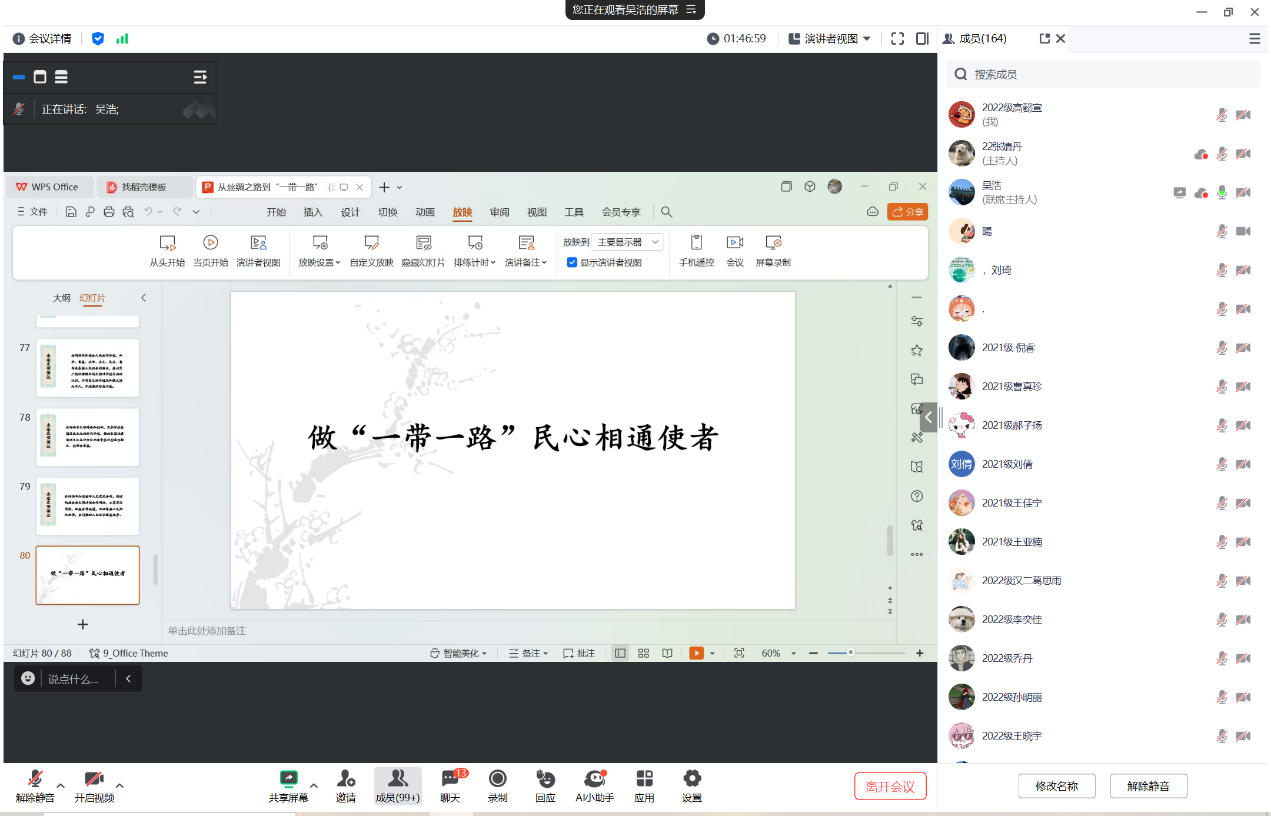Click the 离开会议 button
Image resolution: width=1271 pixels, height=816 pixels.
point(890,786)
